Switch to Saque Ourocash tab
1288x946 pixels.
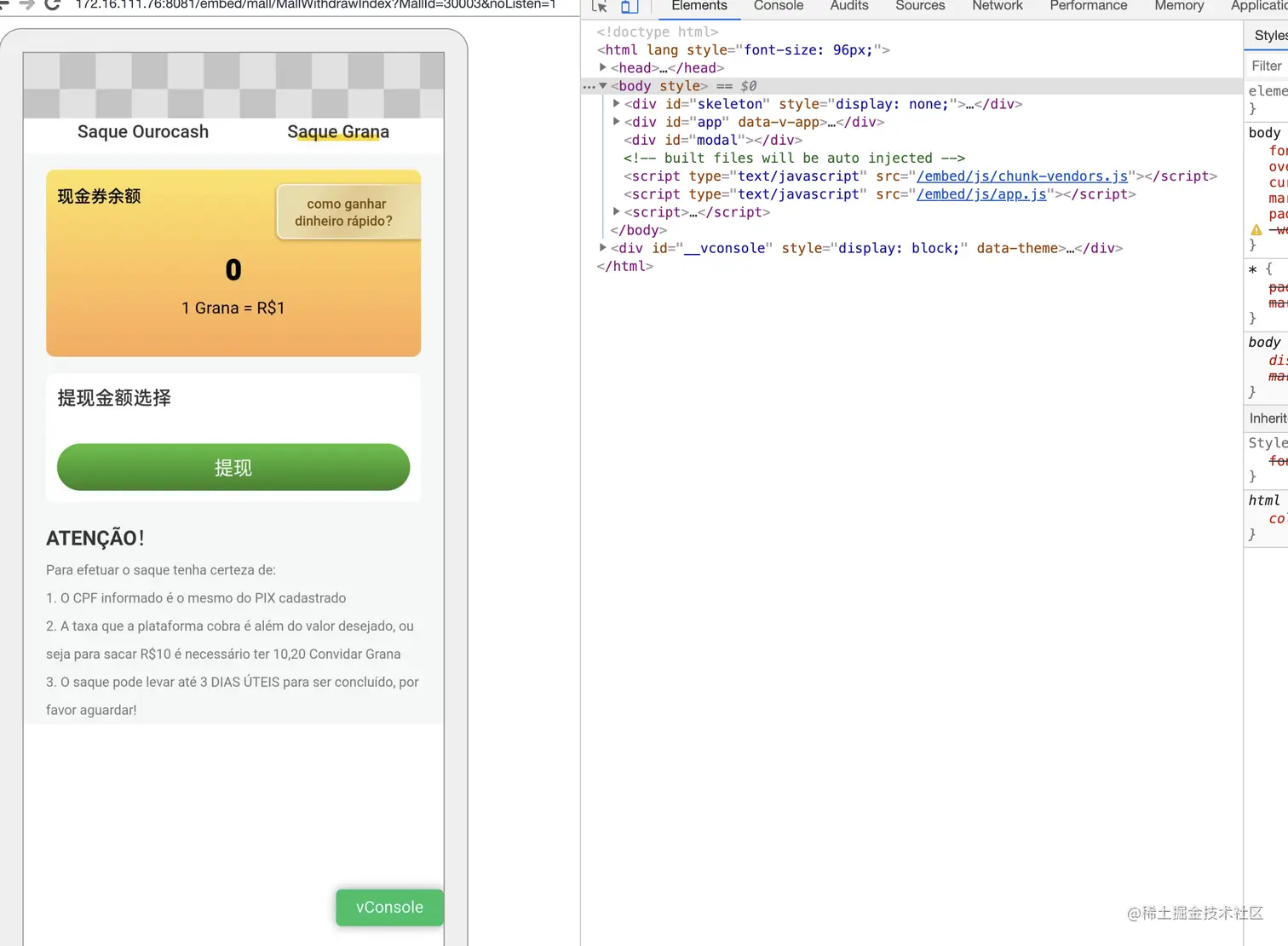click(x=143, y=131)
